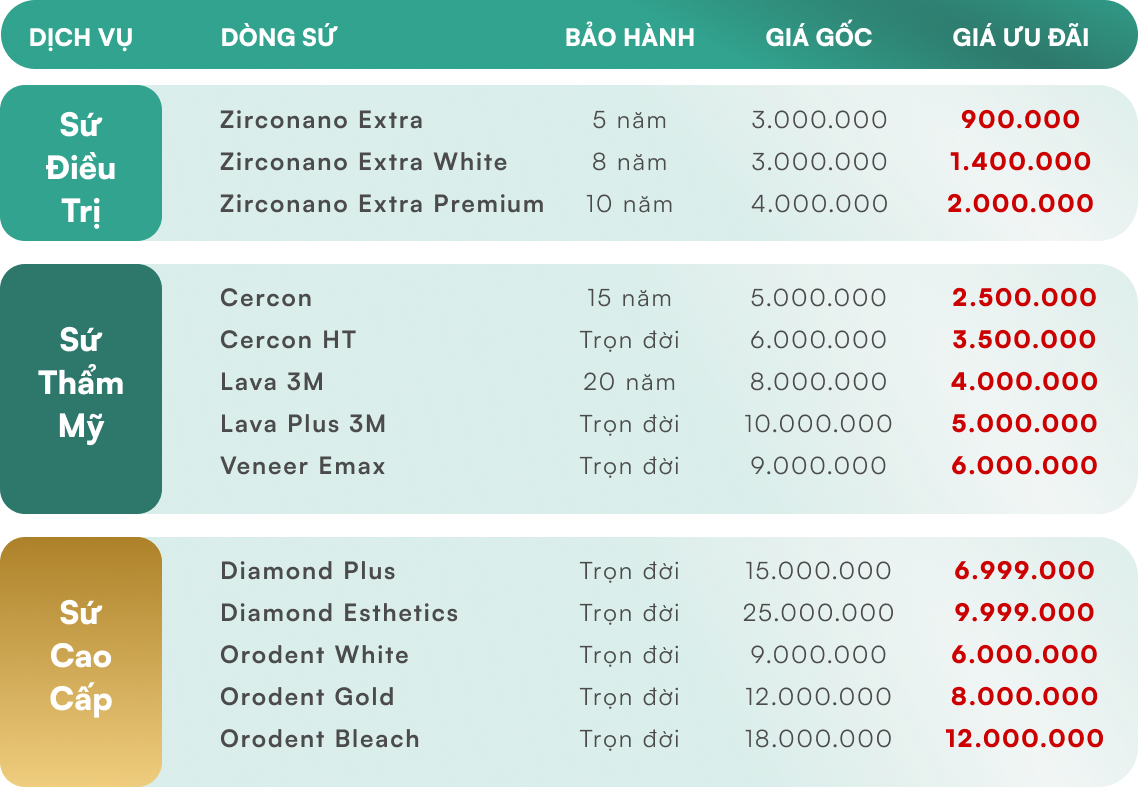Click the Orodent Bleach product name
The width and height of the screenshot is (1138, 787).
tap(319, 739)
